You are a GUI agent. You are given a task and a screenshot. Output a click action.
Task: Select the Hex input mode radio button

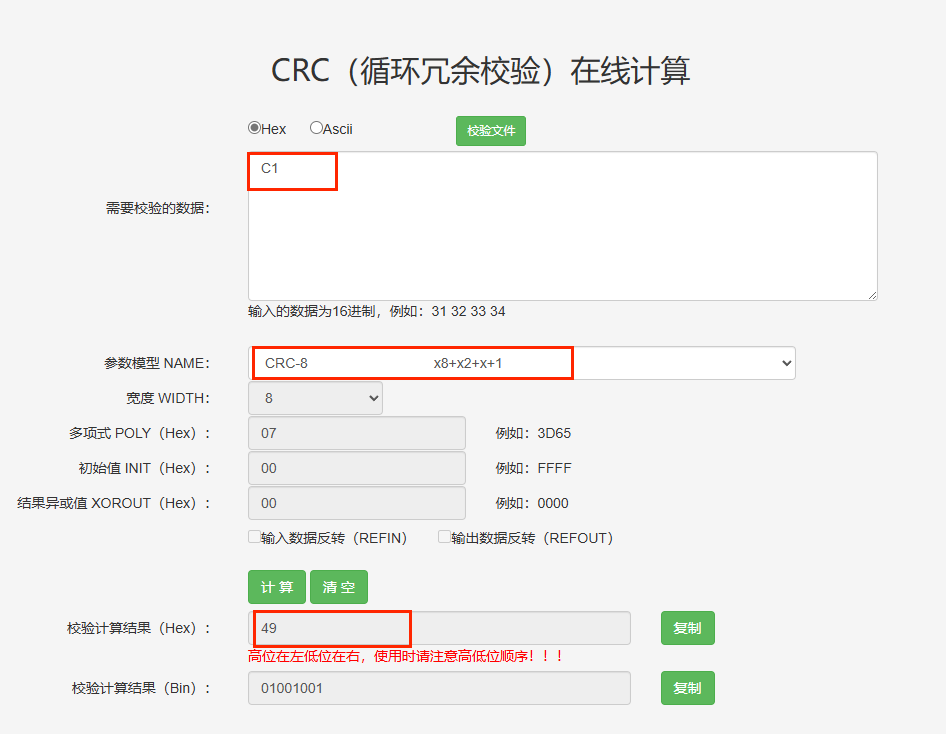pos(254,128)
